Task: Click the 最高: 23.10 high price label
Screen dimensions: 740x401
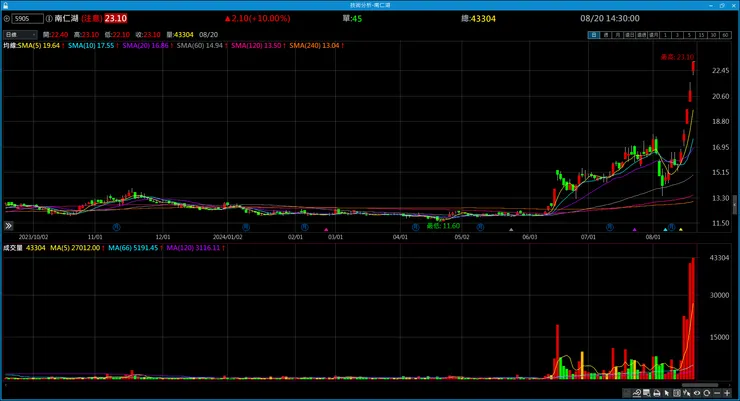Action: [677, 57]
